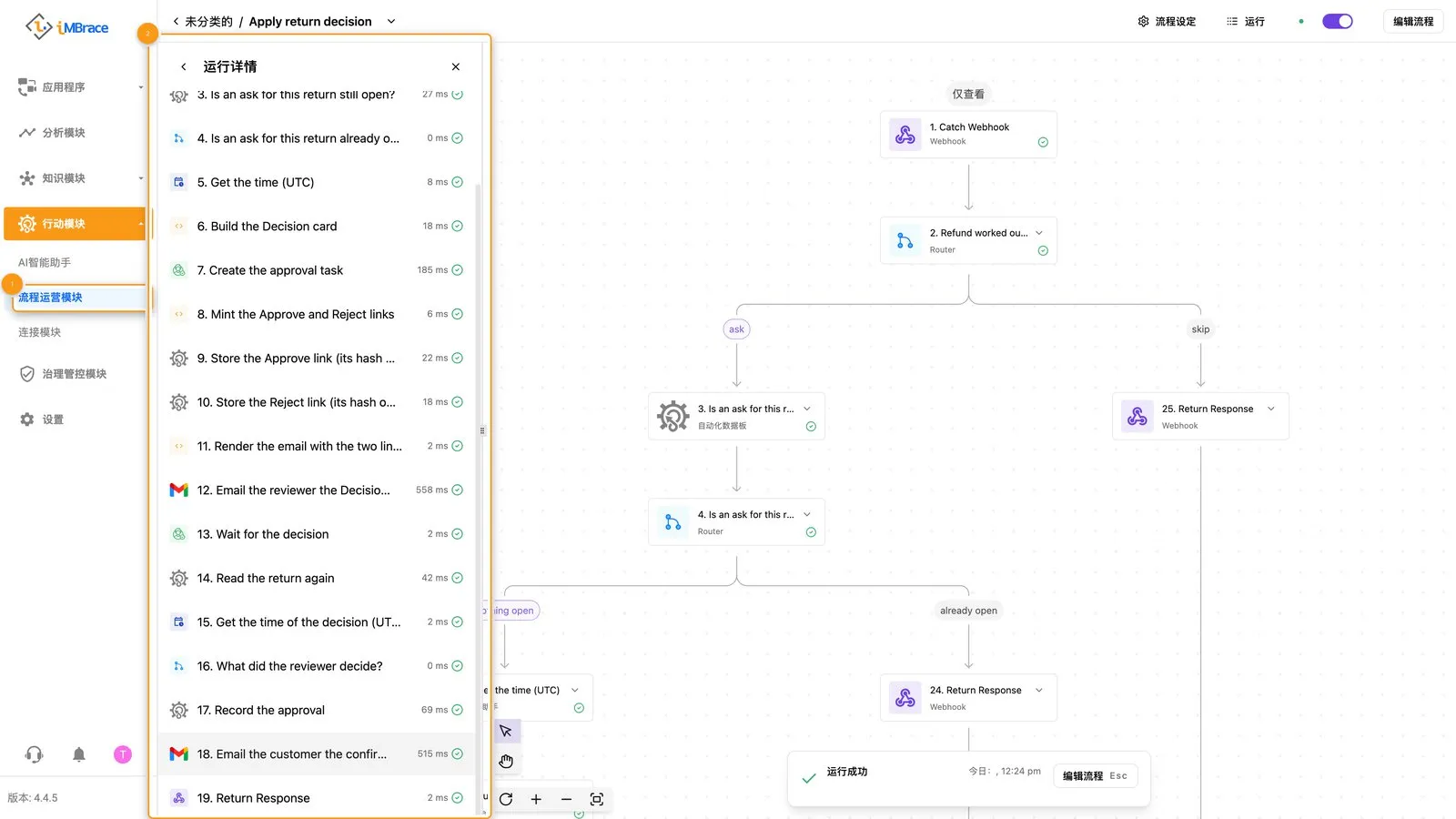
Task: Select step 7. Create the approval task
Action: coord(317,270)
